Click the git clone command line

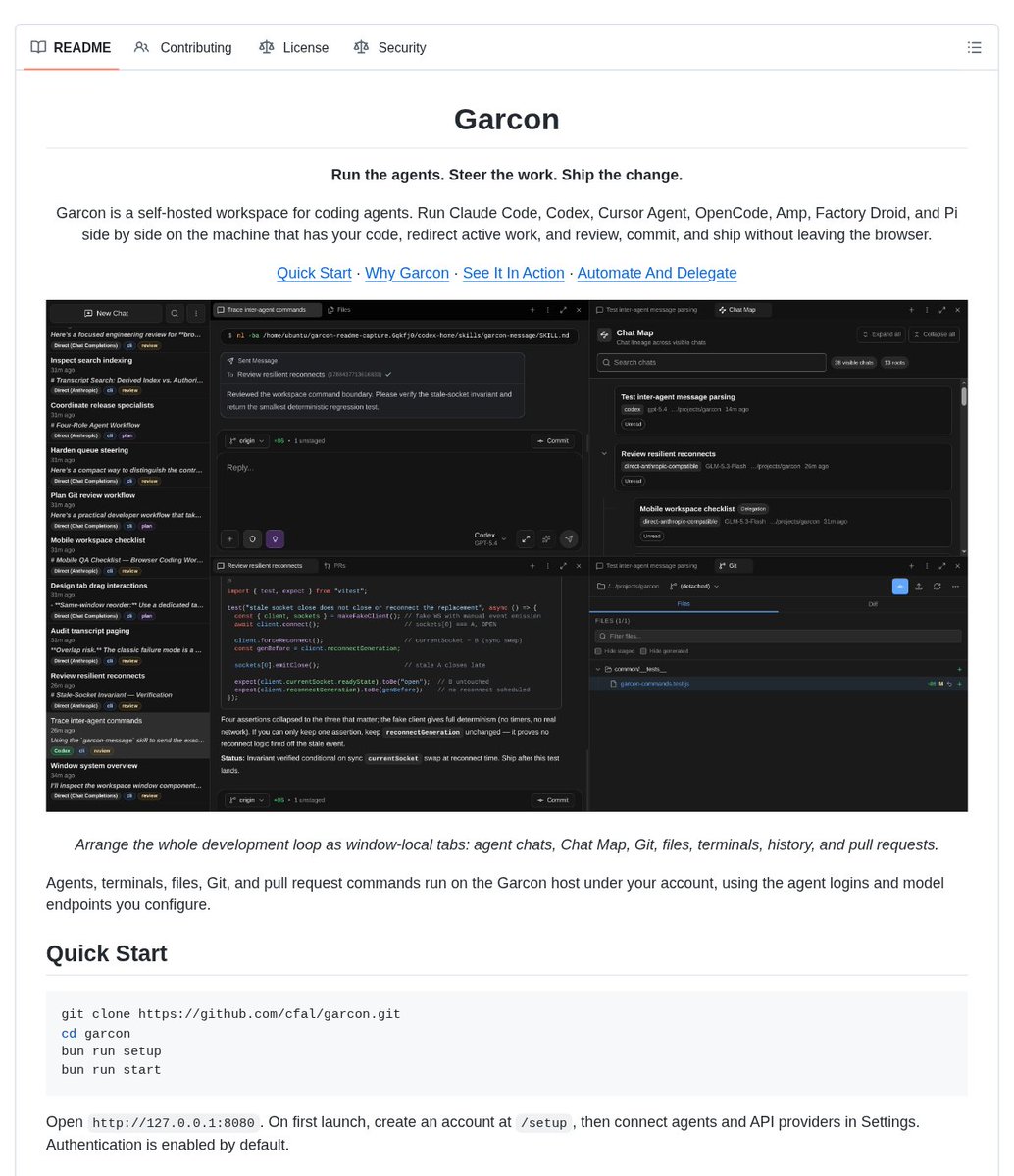coord(231,1014)
